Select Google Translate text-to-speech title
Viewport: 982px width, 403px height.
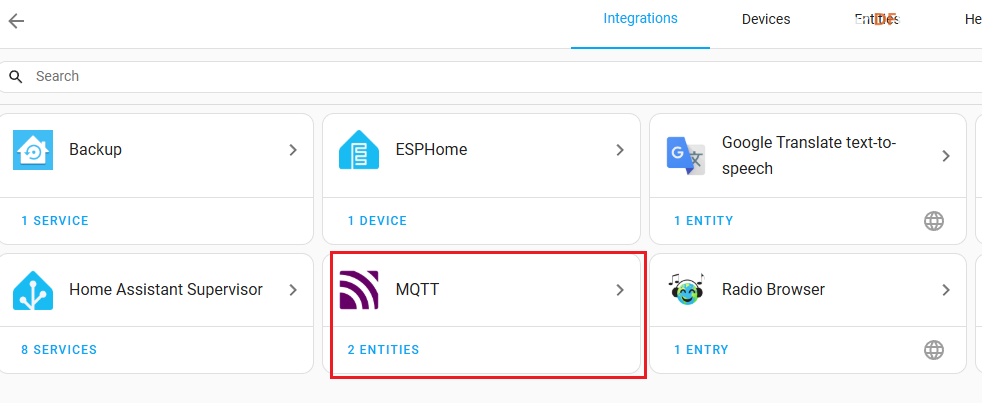click(x=810, y=155)
